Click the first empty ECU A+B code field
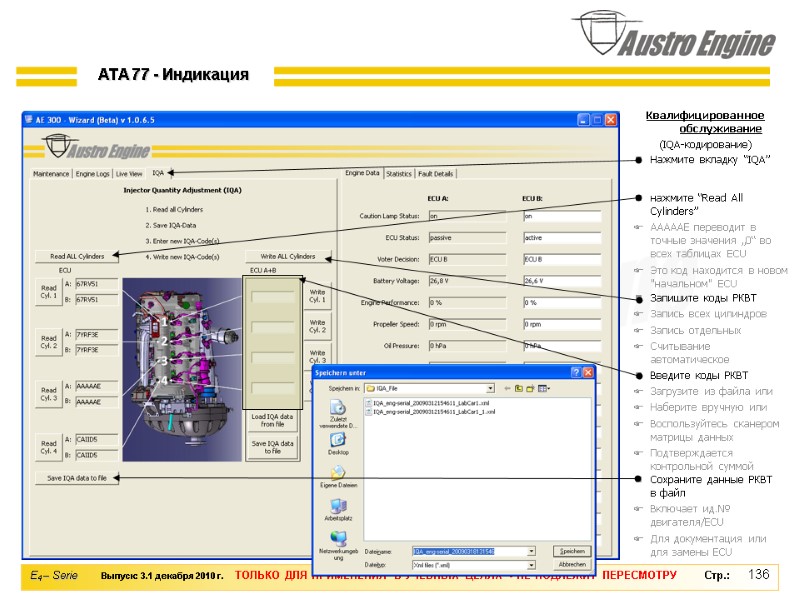This screenshot has height=600, width=800. pos(273,296)
